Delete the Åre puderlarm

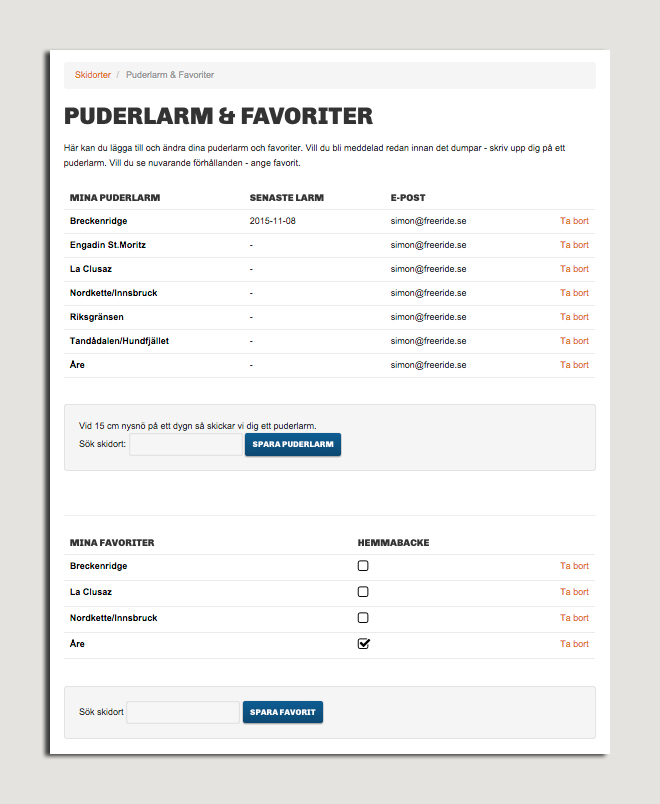[x=574, y=365]
